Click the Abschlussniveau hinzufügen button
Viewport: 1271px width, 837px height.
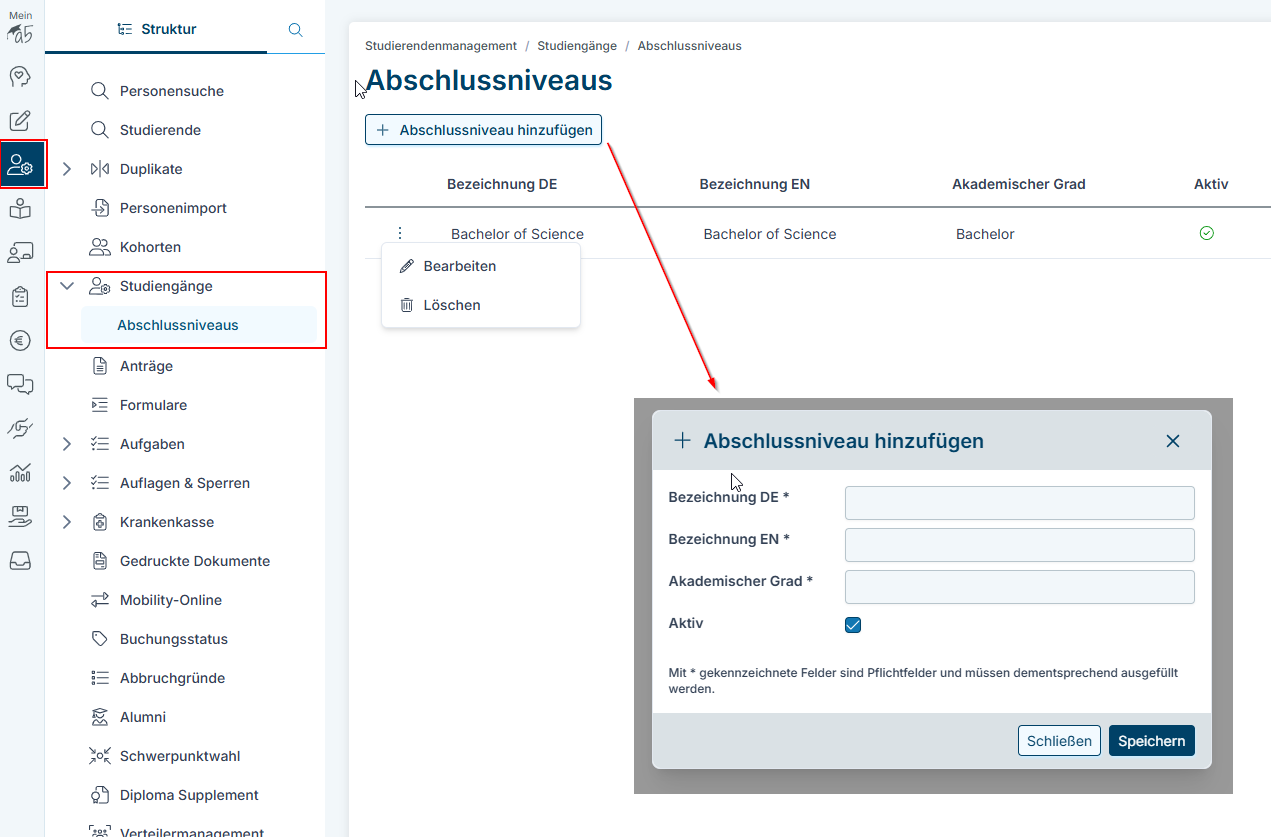tap(484, 130)
